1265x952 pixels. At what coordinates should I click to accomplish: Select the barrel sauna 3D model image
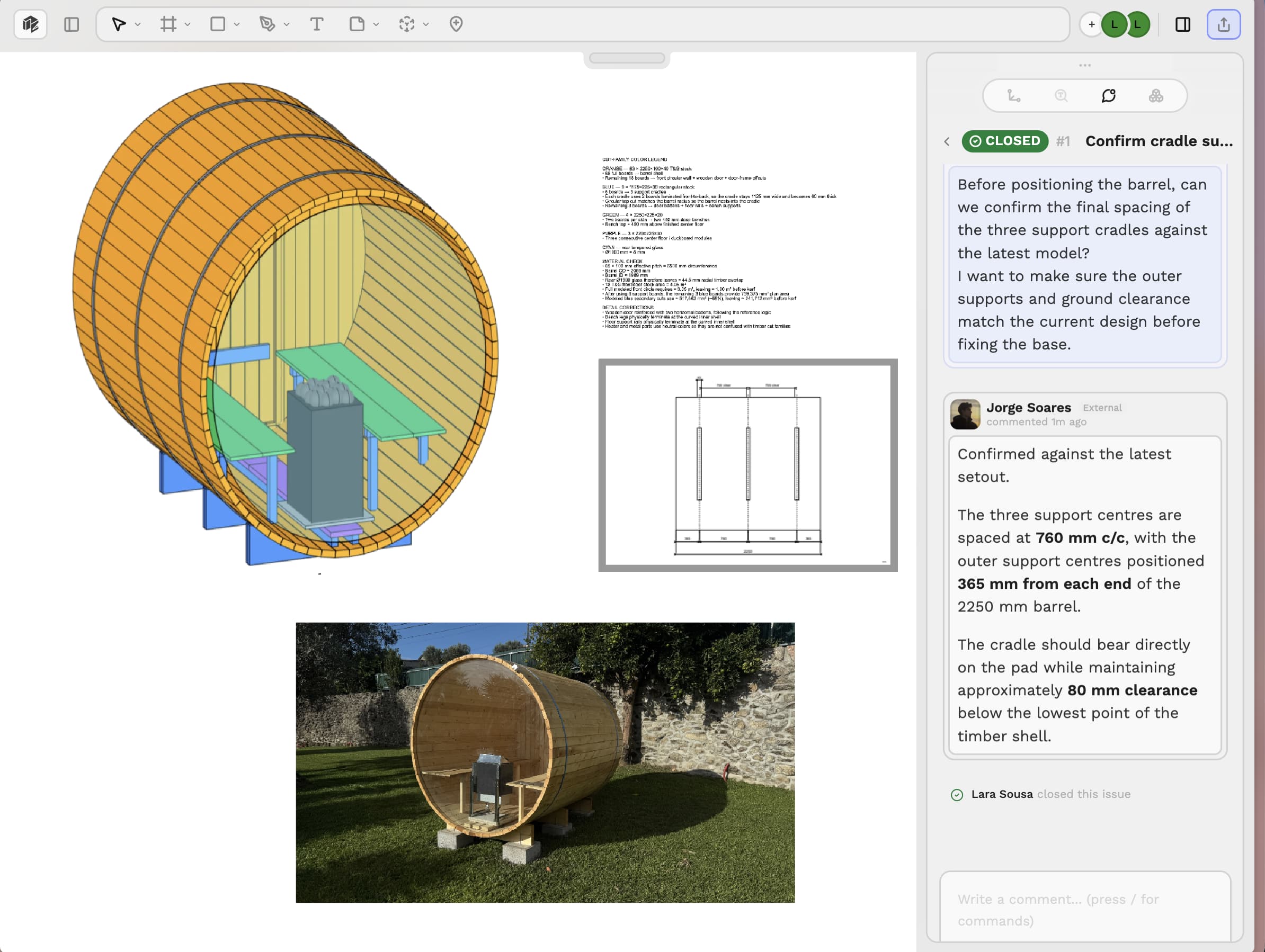[286, 323]
